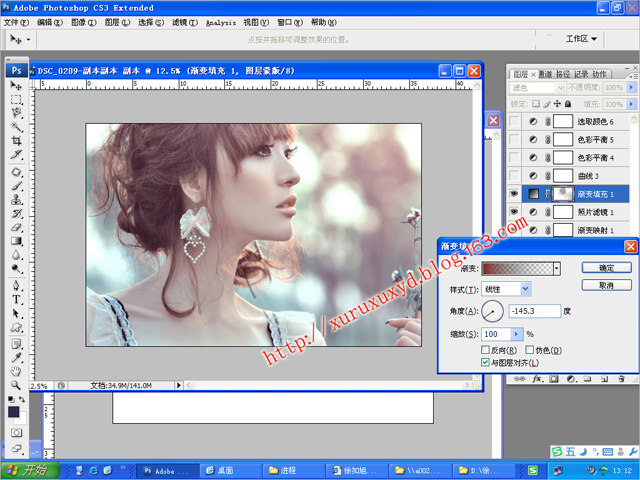Show the 色彩平衡 4 layer
The image size is (640, 480).
click(514, 158)
